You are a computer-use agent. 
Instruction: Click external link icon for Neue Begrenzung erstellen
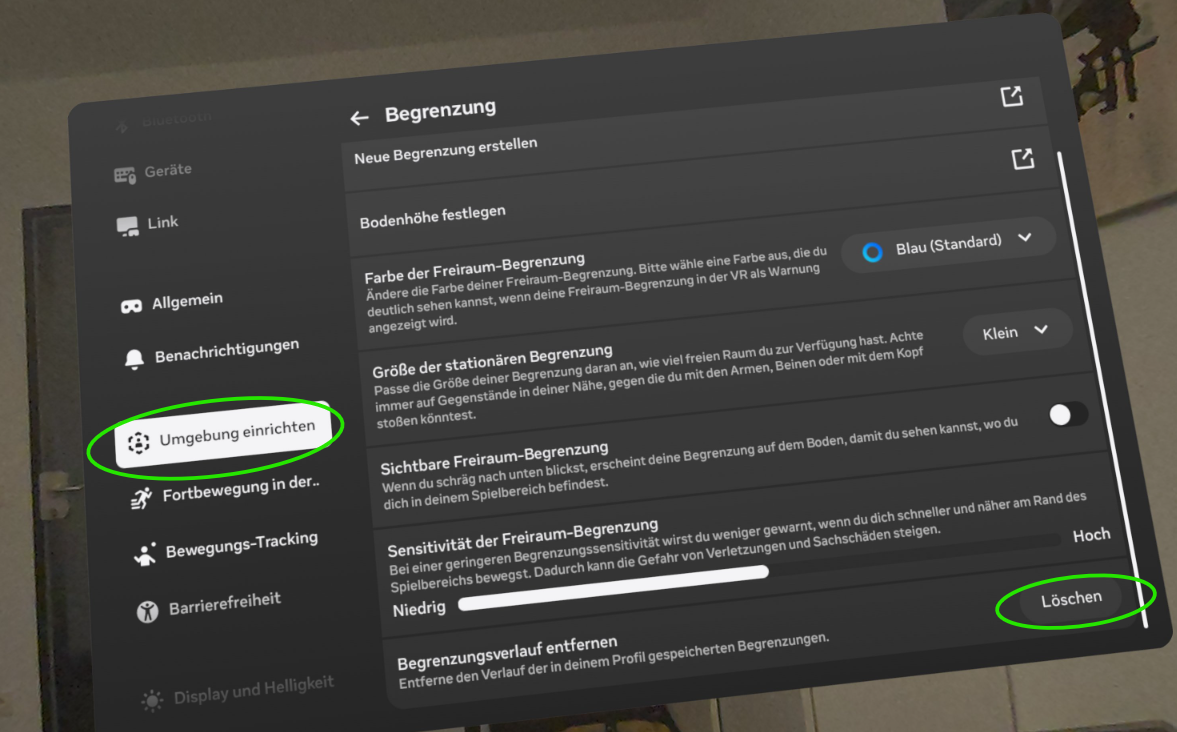click(1022, 159)
